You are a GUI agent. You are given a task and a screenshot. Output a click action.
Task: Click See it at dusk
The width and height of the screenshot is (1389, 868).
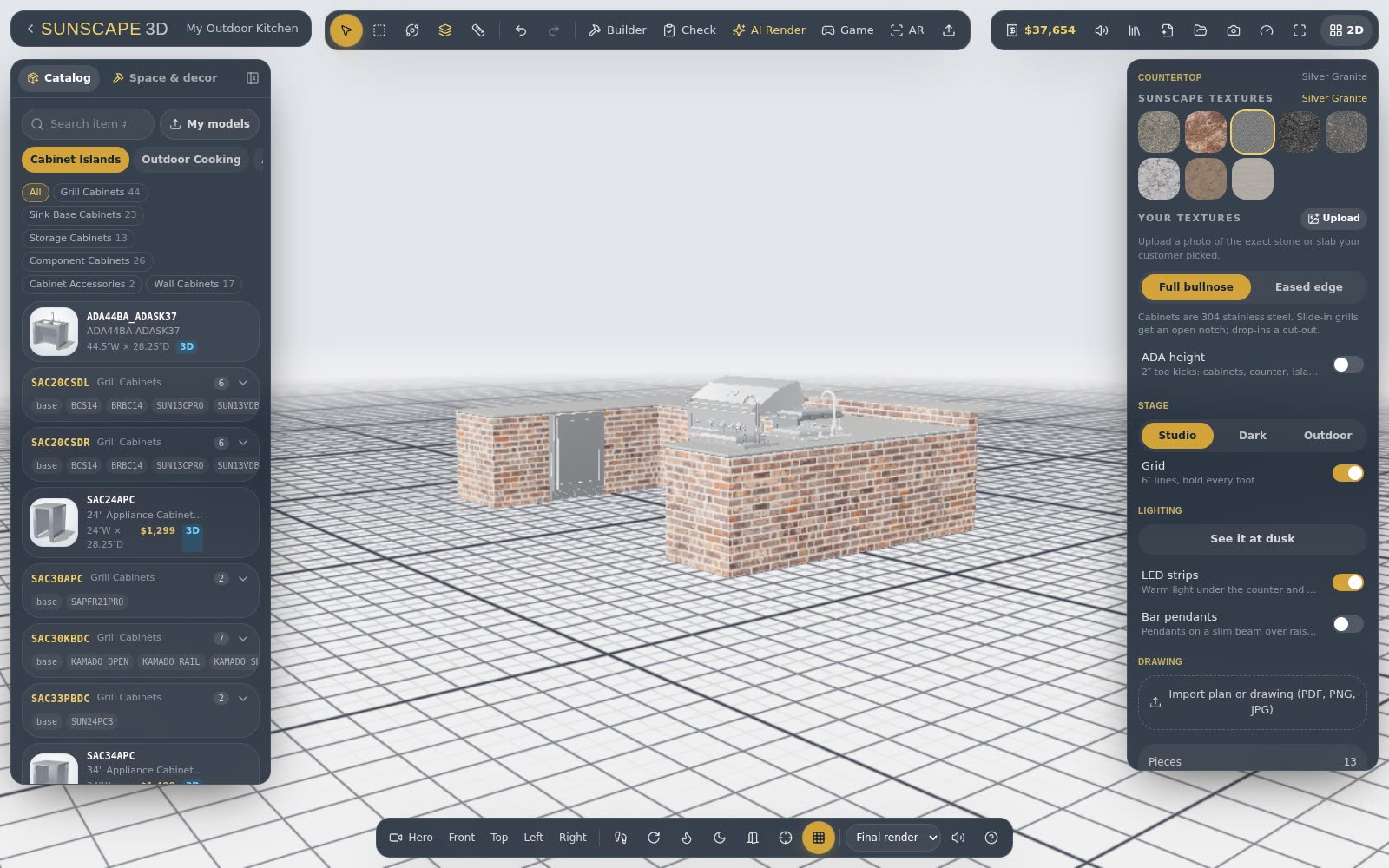click(1252, 539)
